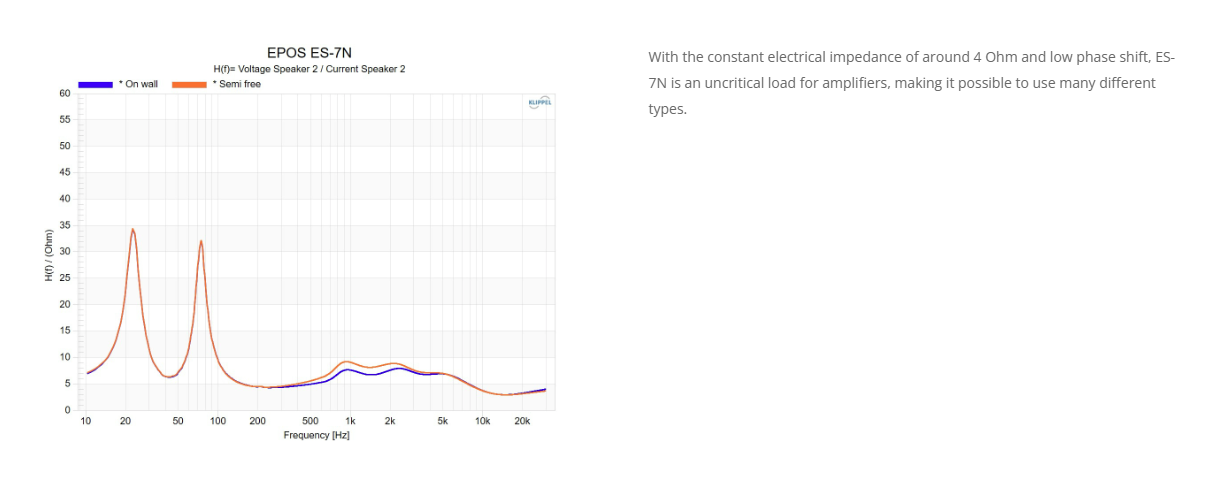
Task: Select the "* Semi free" legend label
Action: tap(236, 84)
